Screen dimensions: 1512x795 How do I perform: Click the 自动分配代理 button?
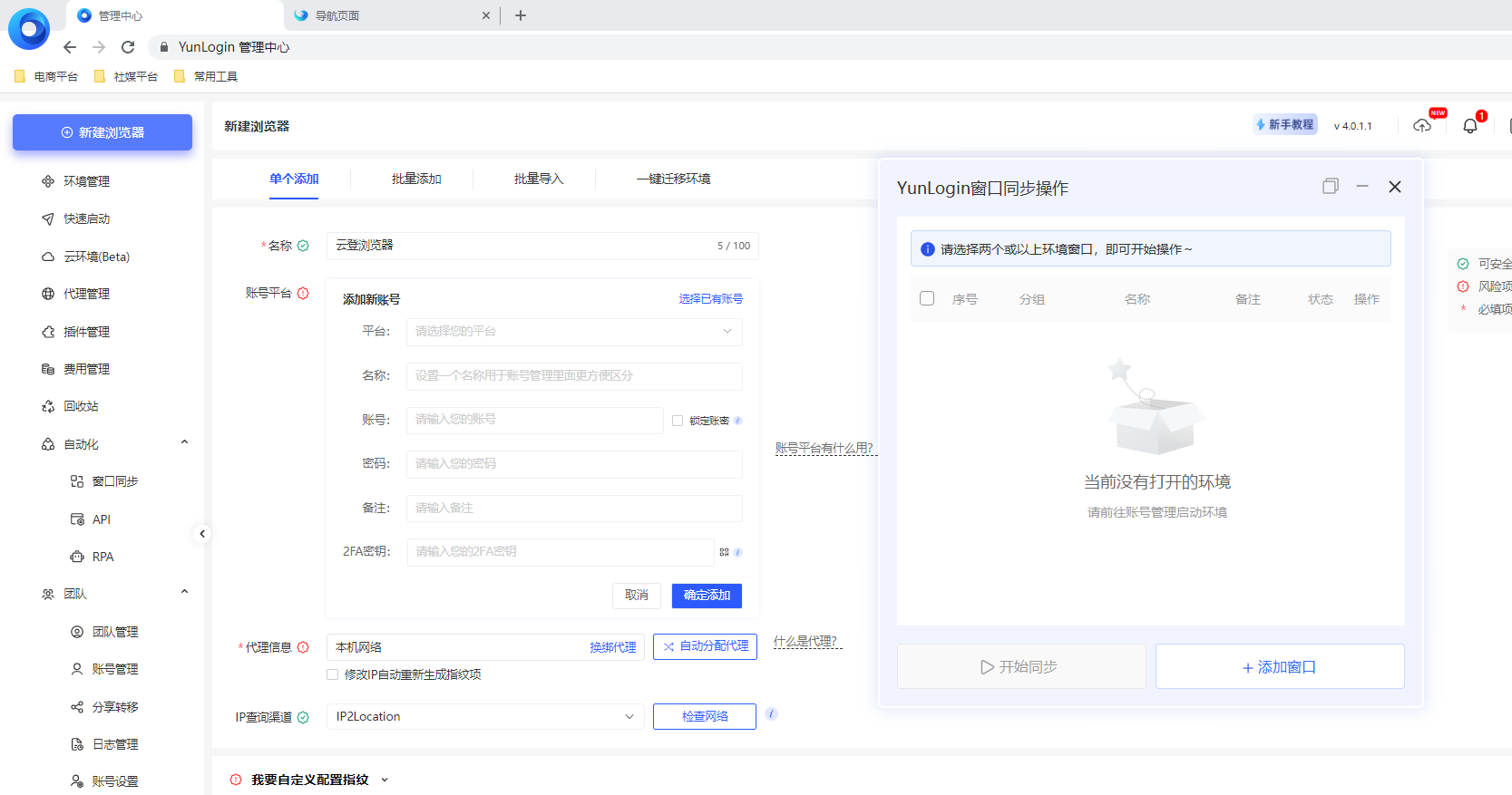point(705,646)
